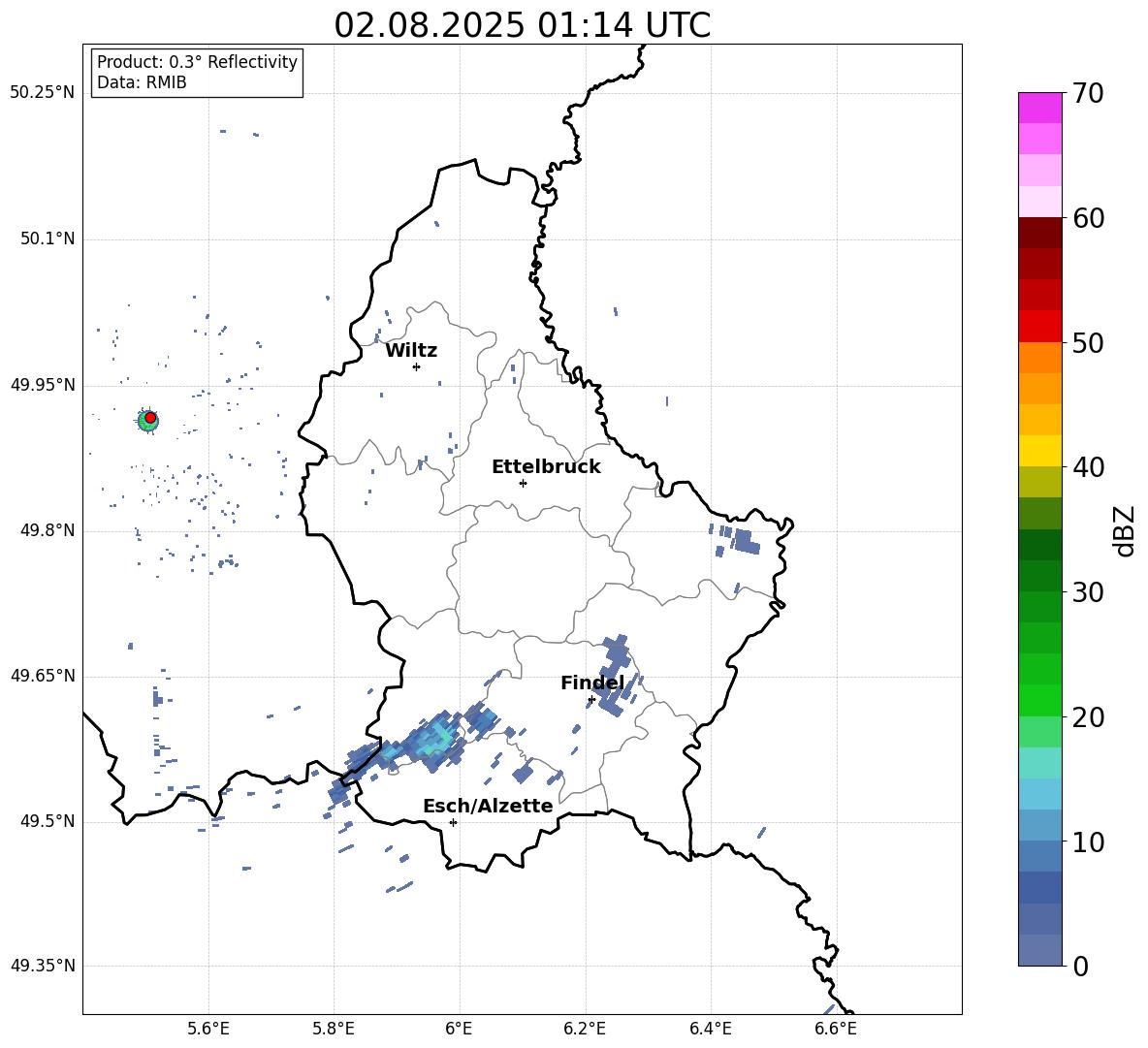Click the latitude label 49.65°N
The width and height of the screenshot is (1148, 1048).
[43, 676]
